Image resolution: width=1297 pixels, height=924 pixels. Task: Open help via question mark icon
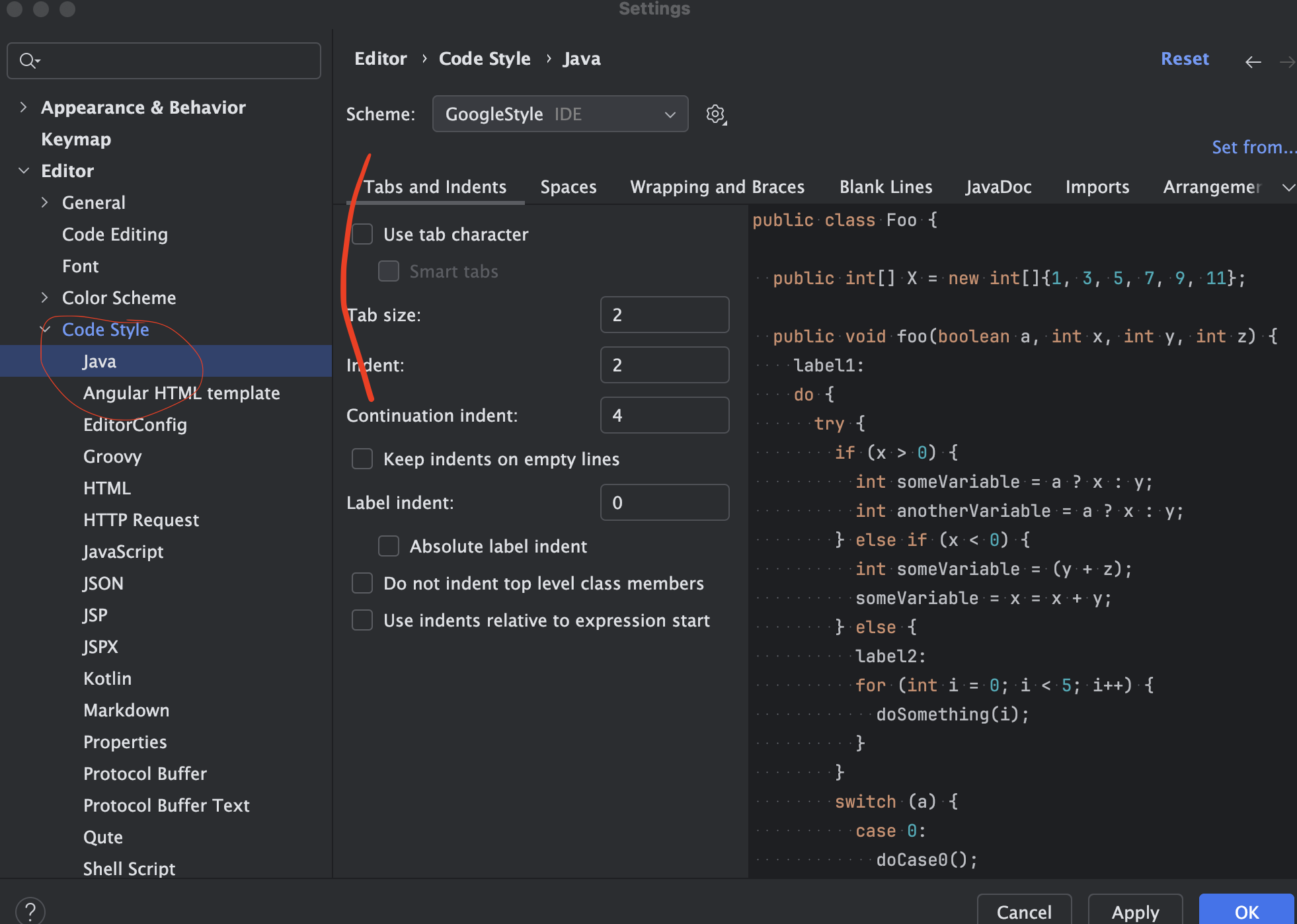30,911
